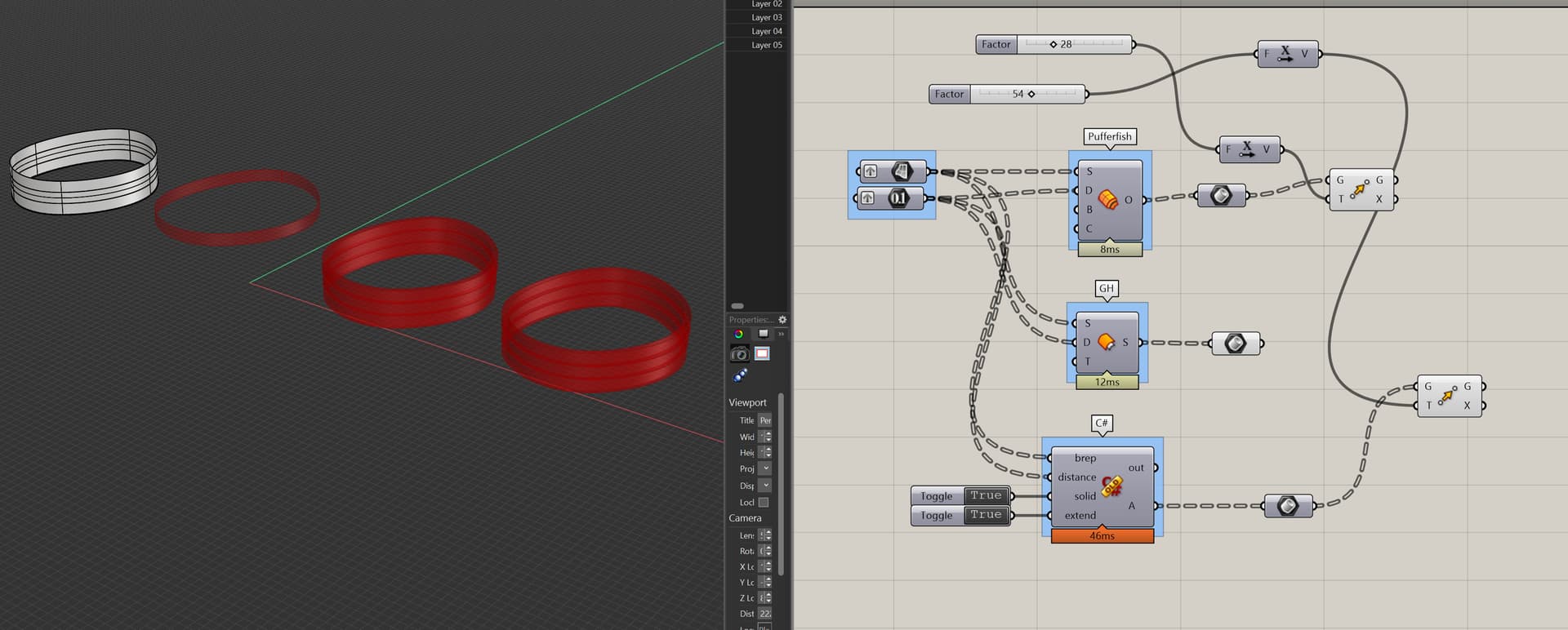This screenshot has height=630, width=1568.
Task: Edit the viewport Title field
Action: [764, 420]
